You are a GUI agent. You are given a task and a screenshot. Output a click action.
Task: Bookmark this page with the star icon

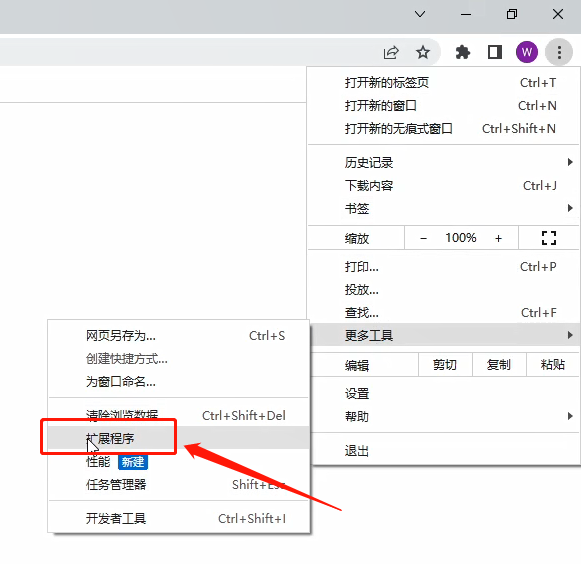(x=423, y=52)
